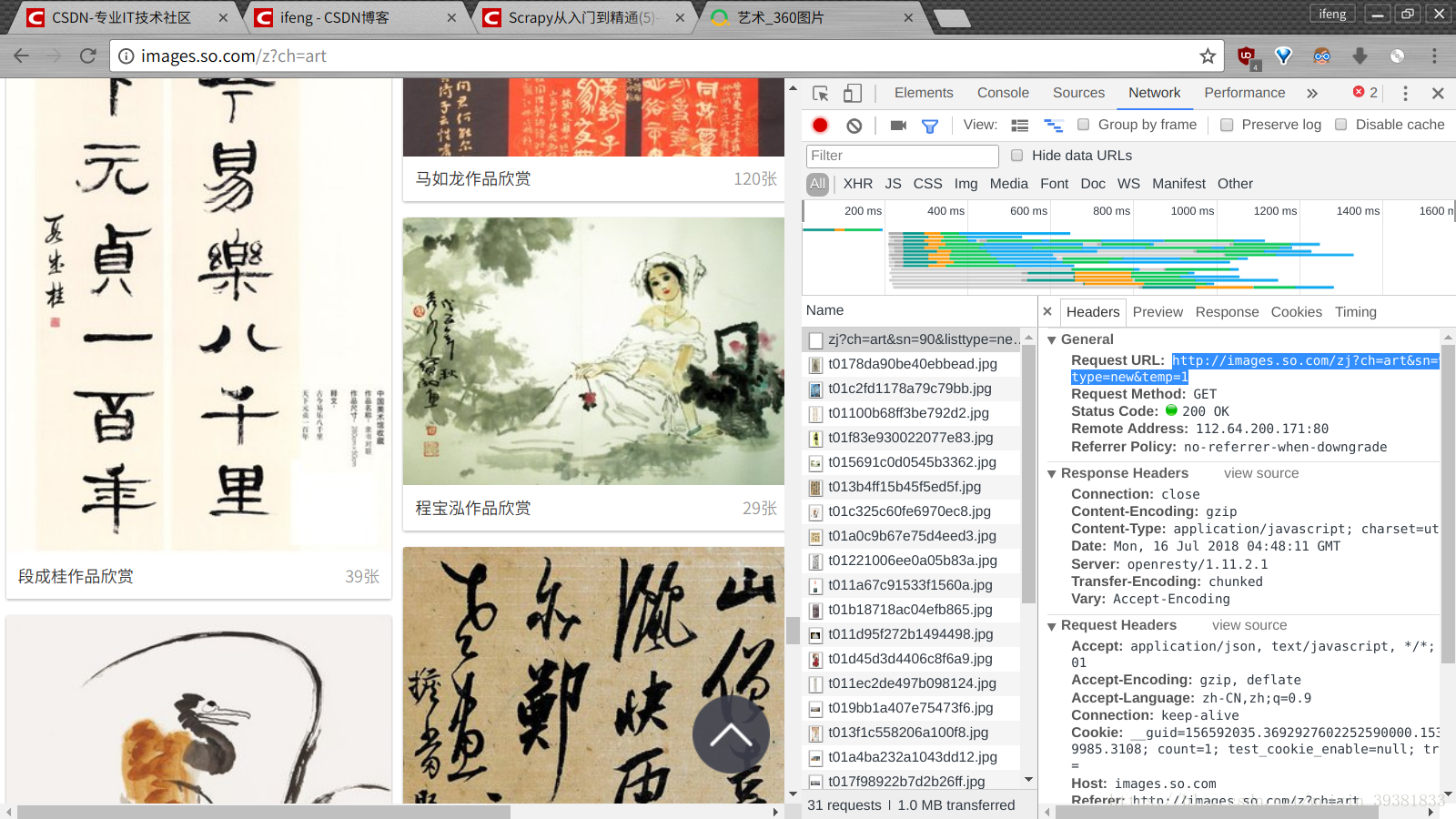Select request t0178da90be40ebbead.jpg

911,364
